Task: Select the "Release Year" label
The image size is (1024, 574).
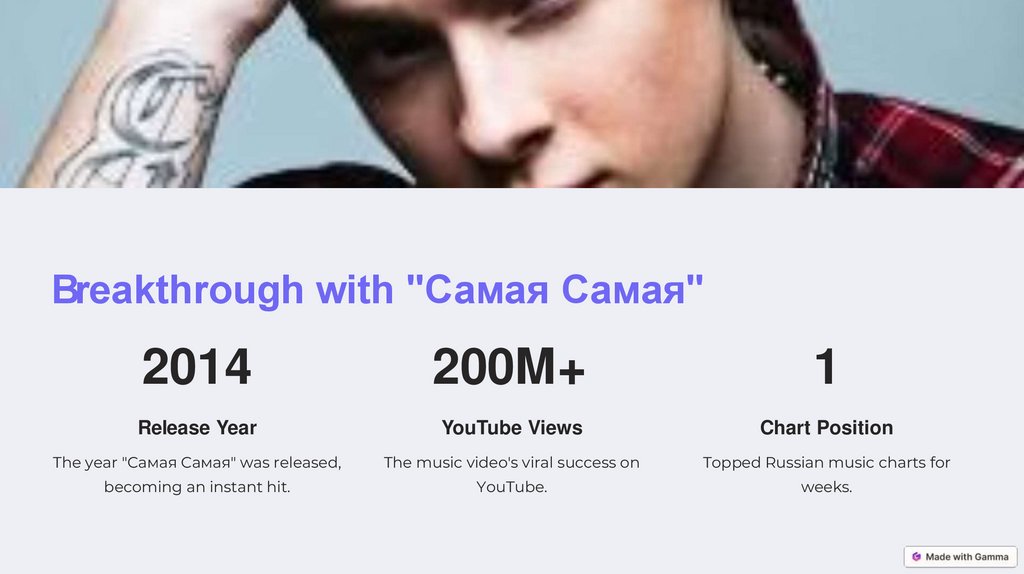Action: point(197,428)
